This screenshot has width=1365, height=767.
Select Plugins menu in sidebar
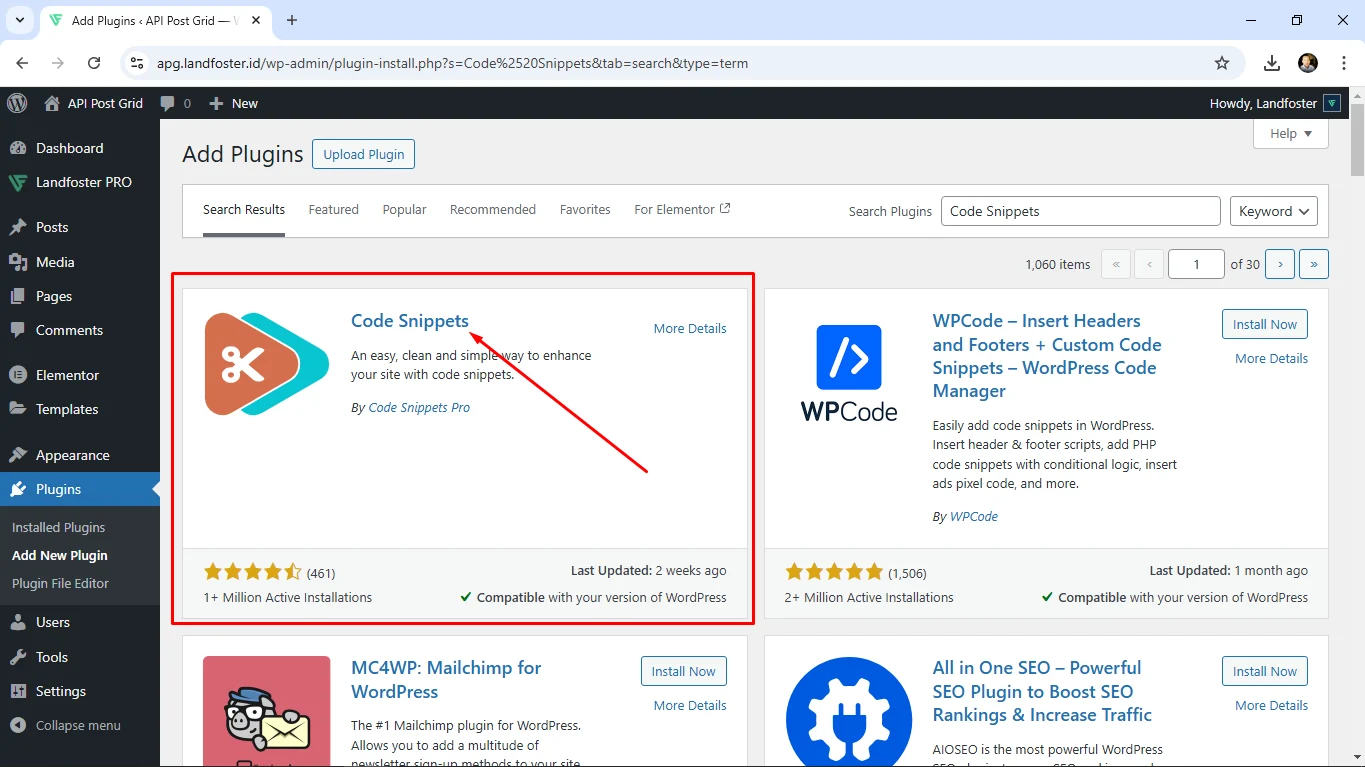(80, 489)
